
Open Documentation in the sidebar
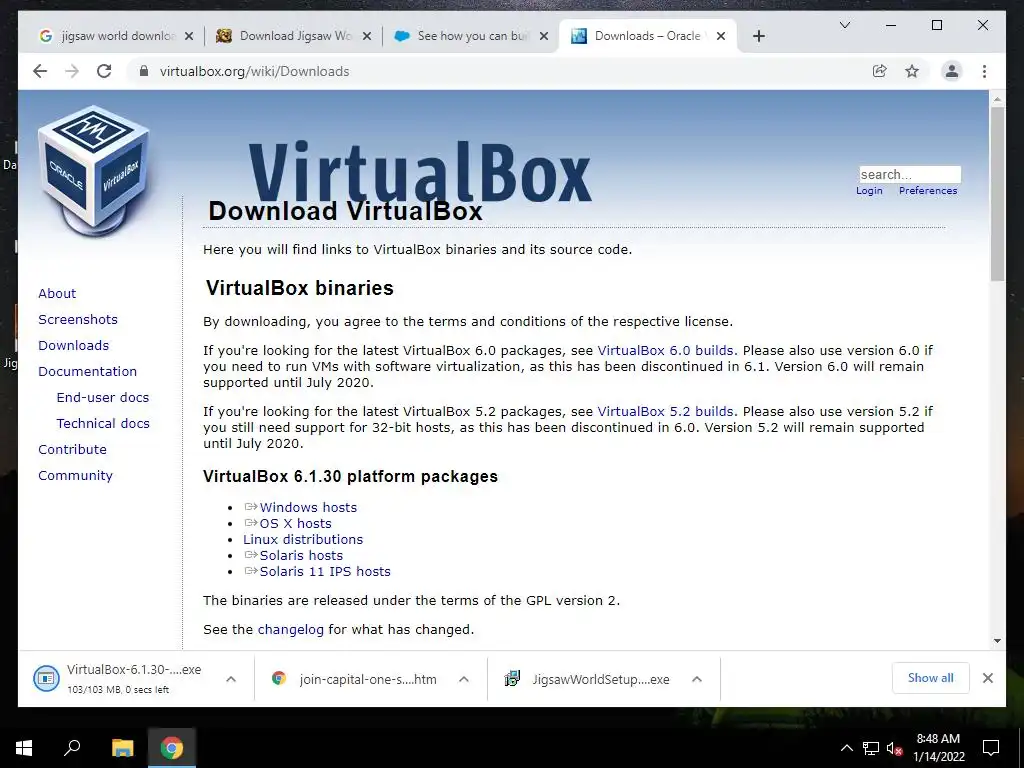pos(88,372)
